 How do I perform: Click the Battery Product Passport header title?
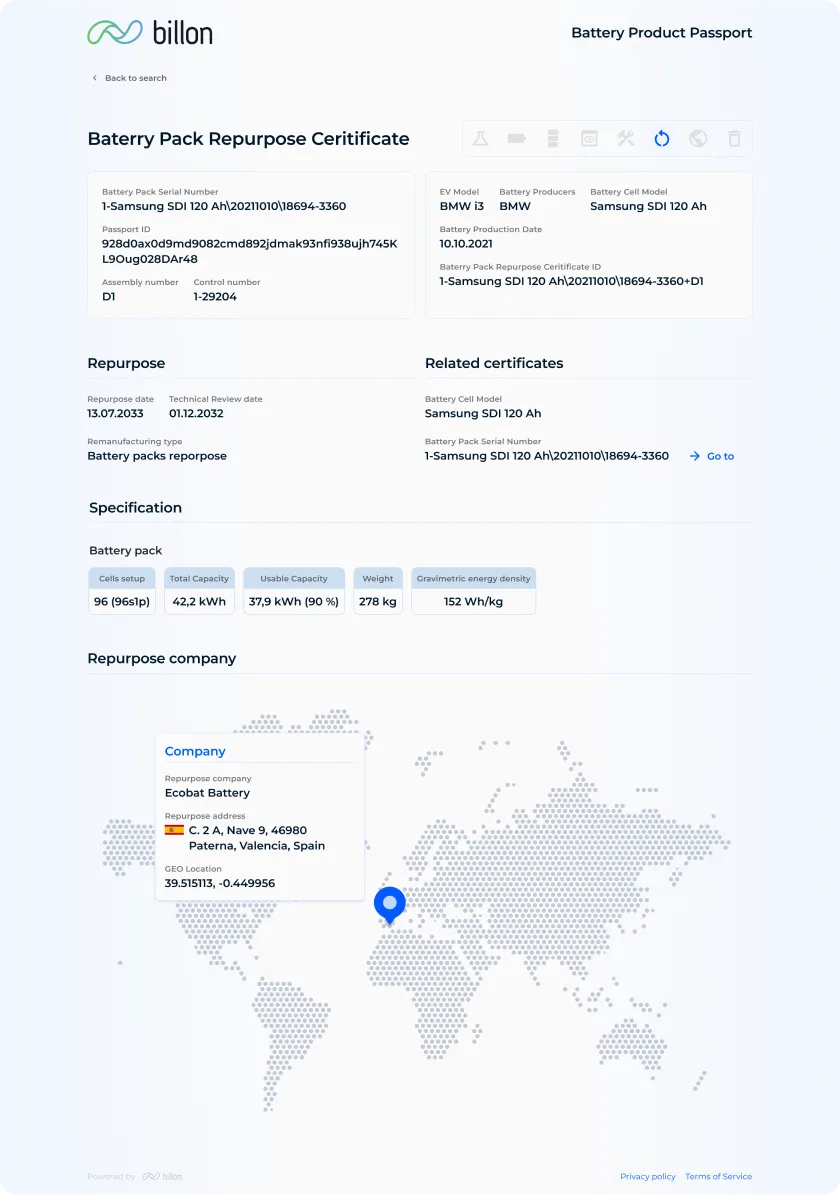(662, 33)
